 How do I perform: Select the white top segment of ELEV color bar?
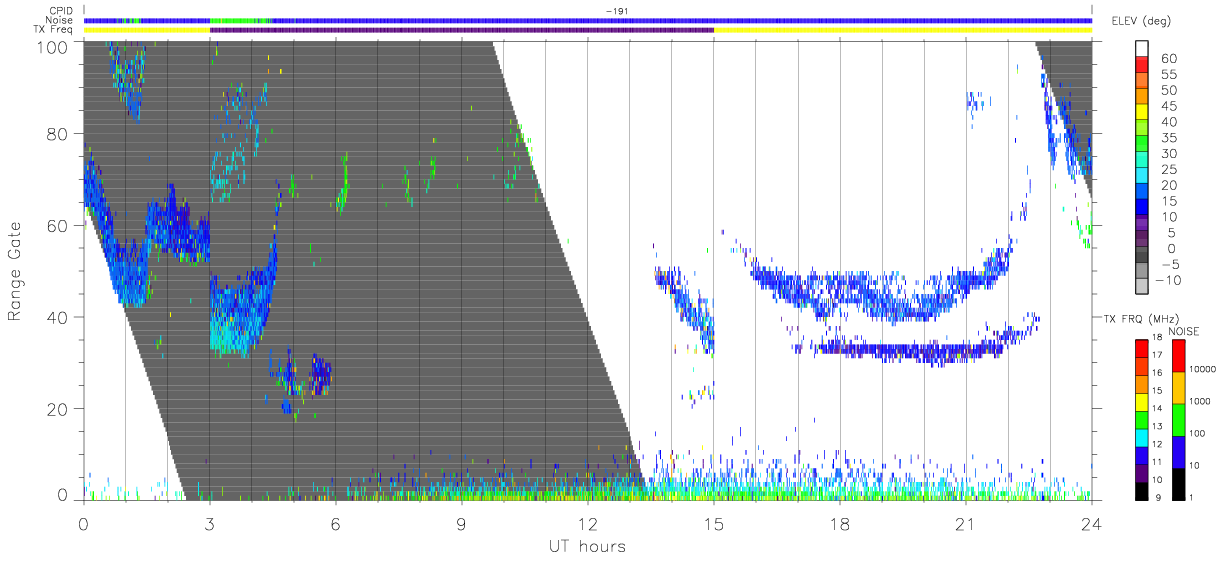tap(1141, 49)
